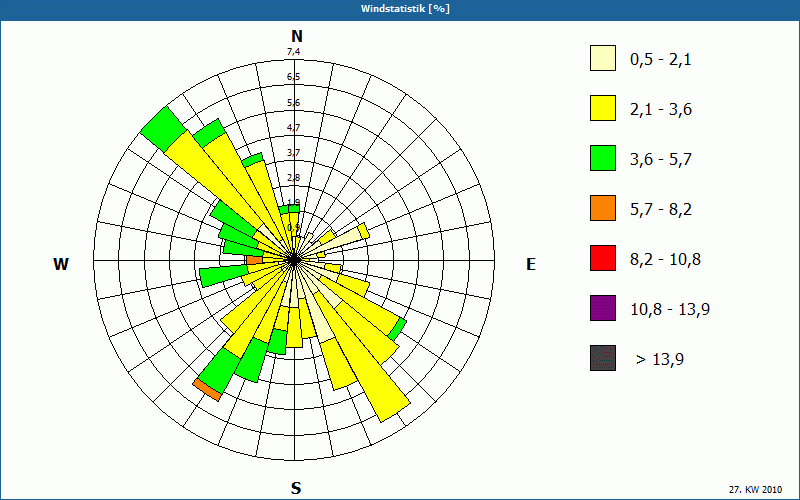Image resolution: width=800 pixels, height=500 pixels.
Task: Click the 3,7 ring scale value
Action: coord(293,152)
